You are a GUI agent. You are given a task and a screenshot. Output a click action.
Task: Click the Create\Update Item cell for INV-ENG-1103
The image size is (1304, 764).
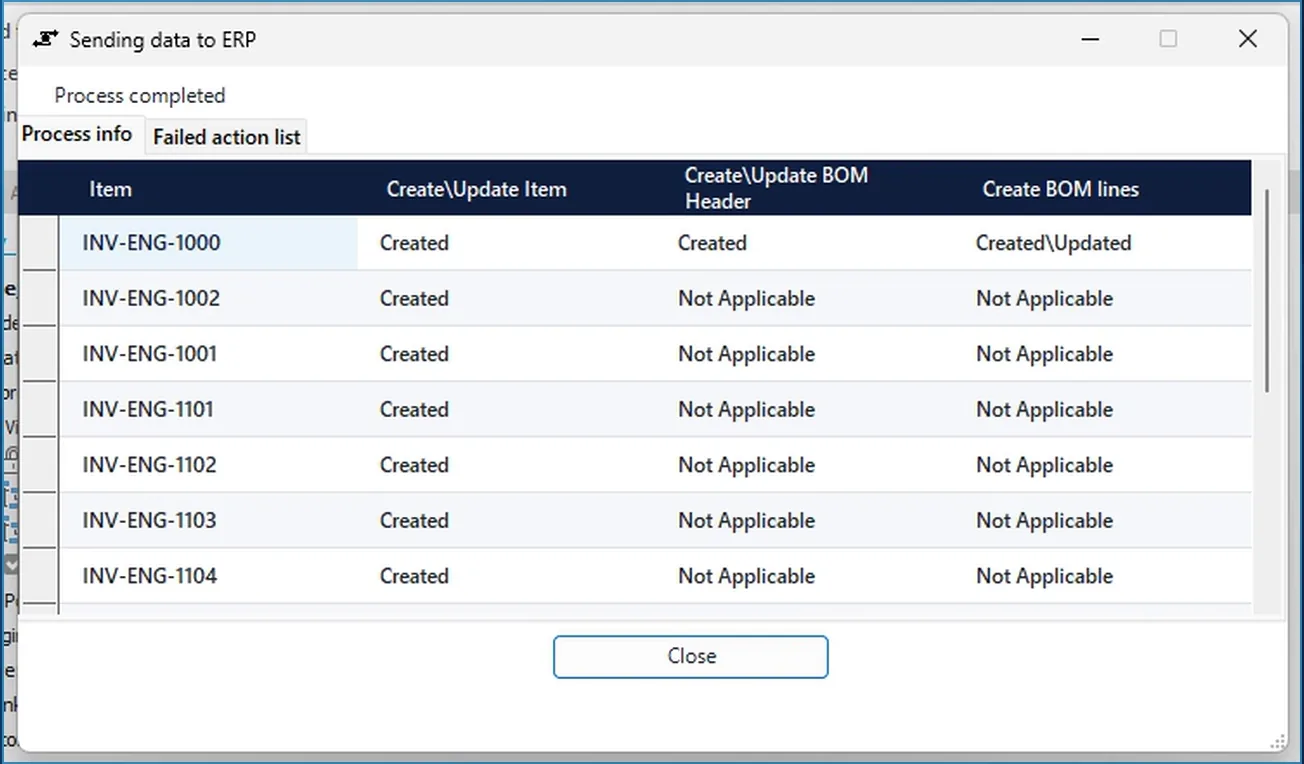[506, 521]
